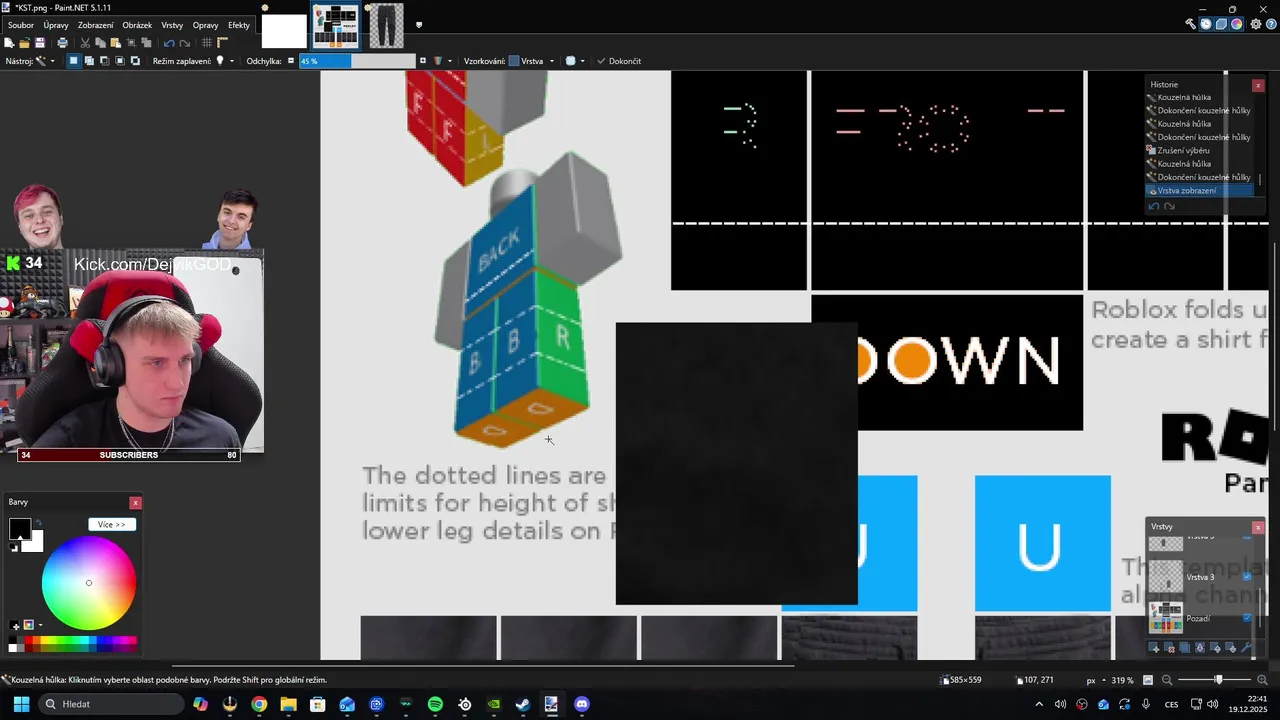Open the Tools window via hammer icon
1280x720 pixels.
[1190, 24]
